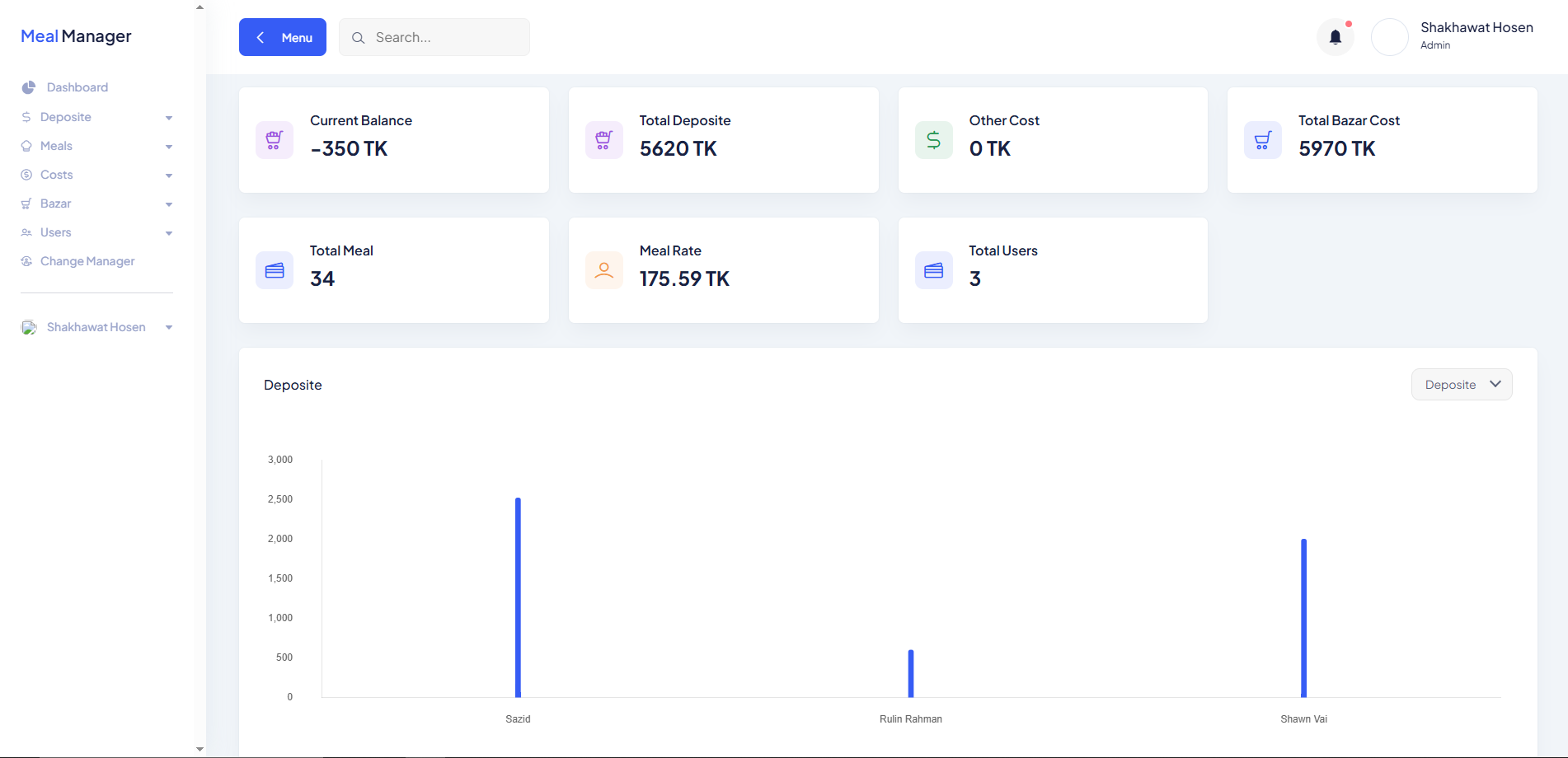Go to Dashboard in the sidebar
Screen dimensions: 1568x758
pos(77,87)
